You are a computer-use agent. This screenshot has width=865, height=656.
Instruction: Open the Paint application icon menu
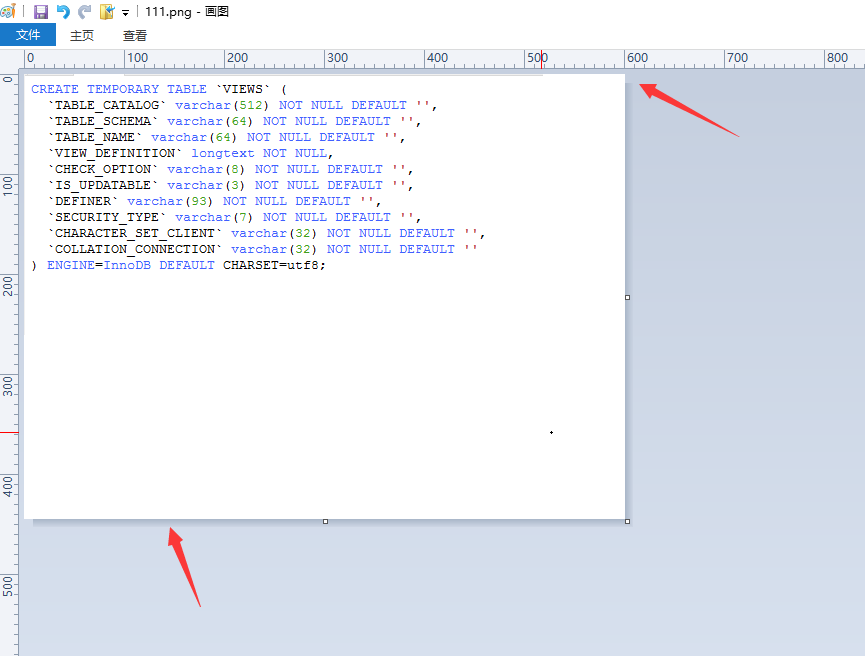[x=8, y=11]
